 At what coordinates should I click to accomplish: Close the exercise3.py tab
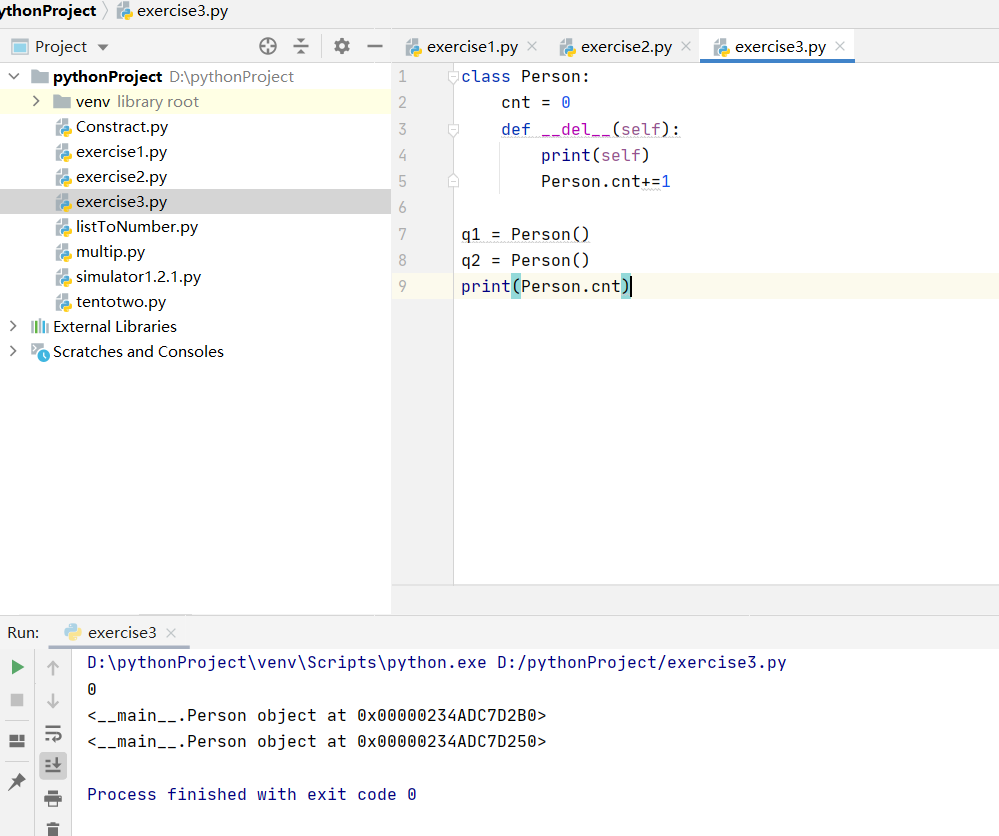click(x=840, y=46)
